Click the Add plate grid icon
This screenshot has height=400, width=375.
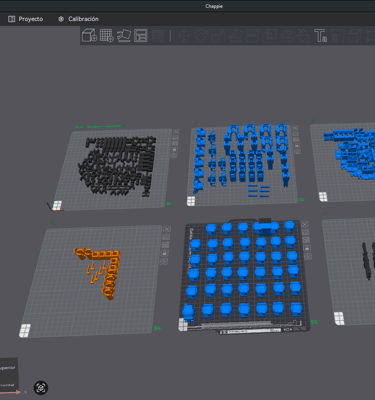click(x=107, y=35)
